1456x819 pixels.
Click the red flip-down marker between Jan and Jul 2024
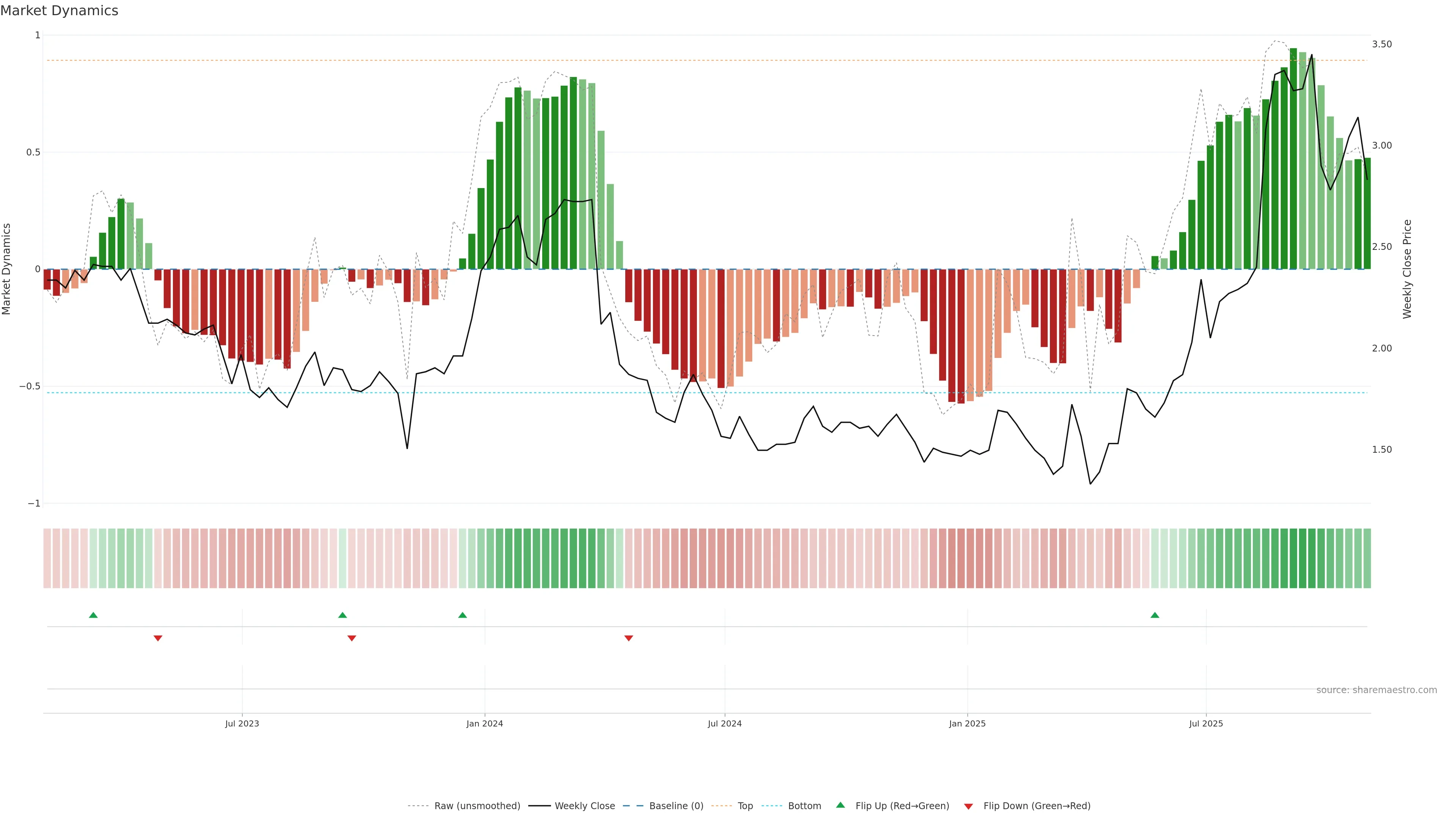tap(629, 638)
